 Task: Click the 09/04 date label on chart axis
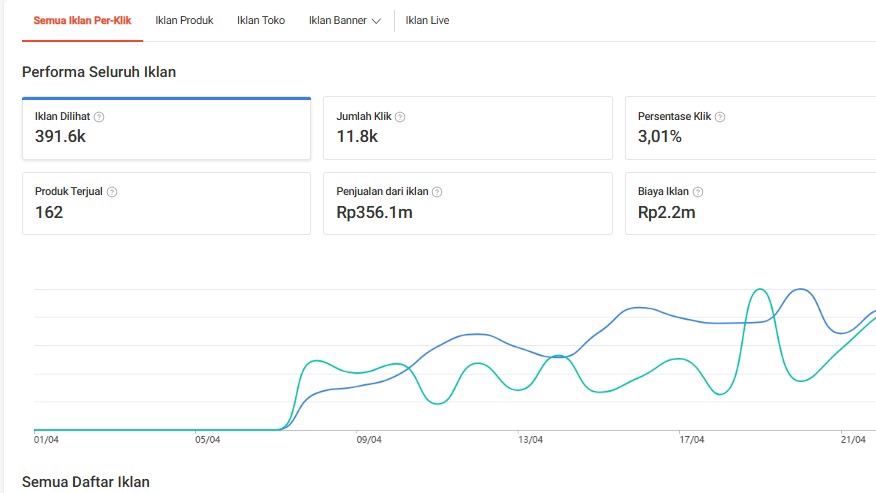[x=369, y=440]
